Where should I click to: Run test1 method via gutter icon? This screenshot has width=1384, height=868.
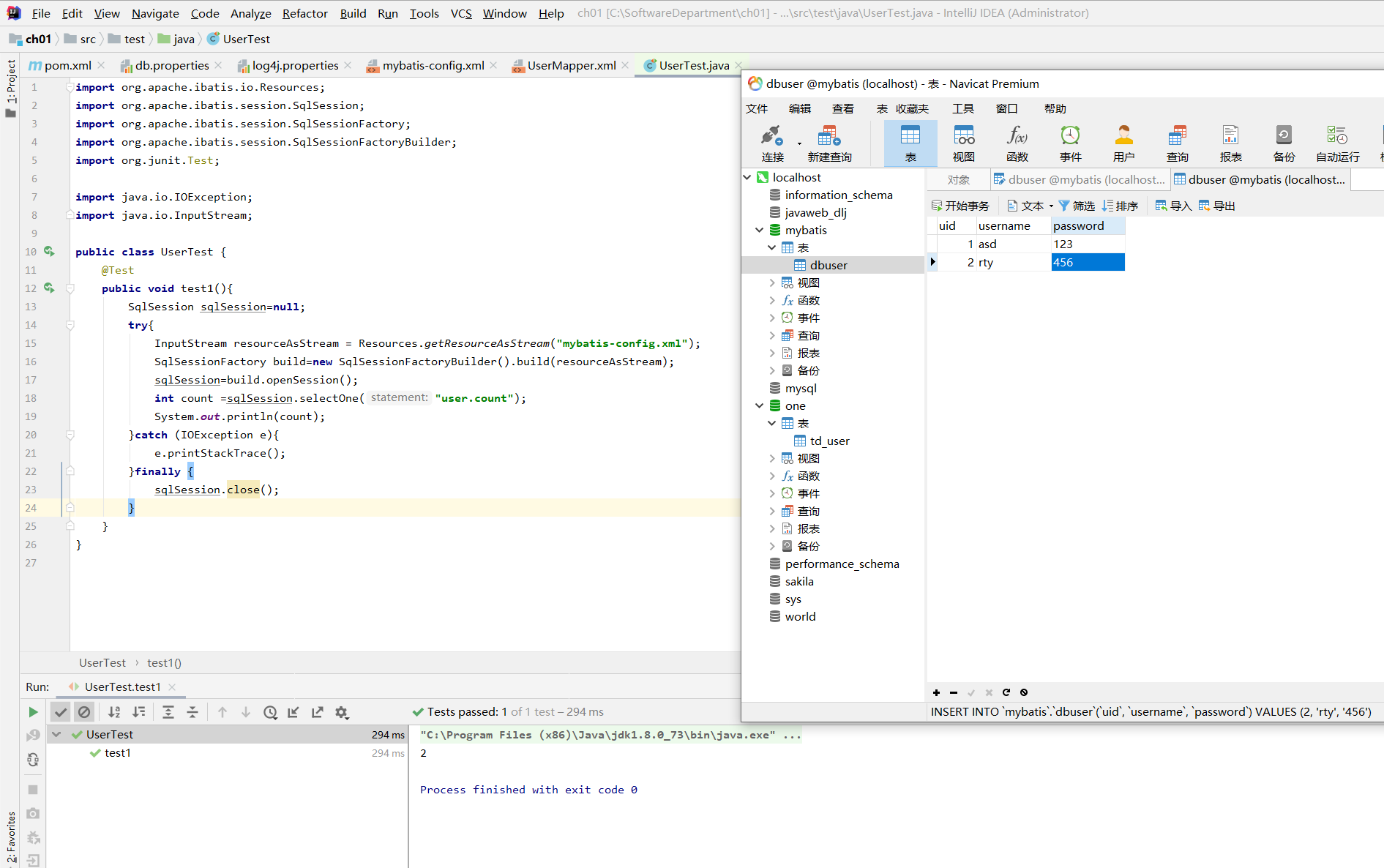tap(49, 288)
